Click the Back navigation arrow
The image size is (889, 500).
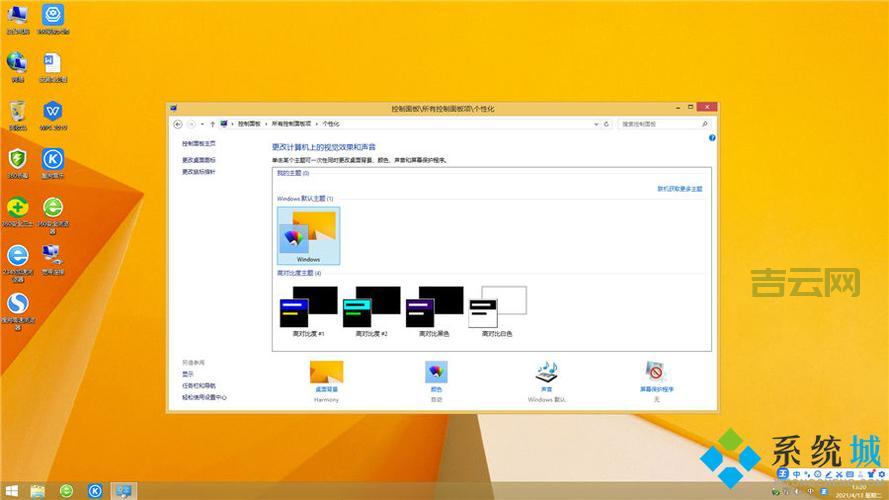pos(178,124)
